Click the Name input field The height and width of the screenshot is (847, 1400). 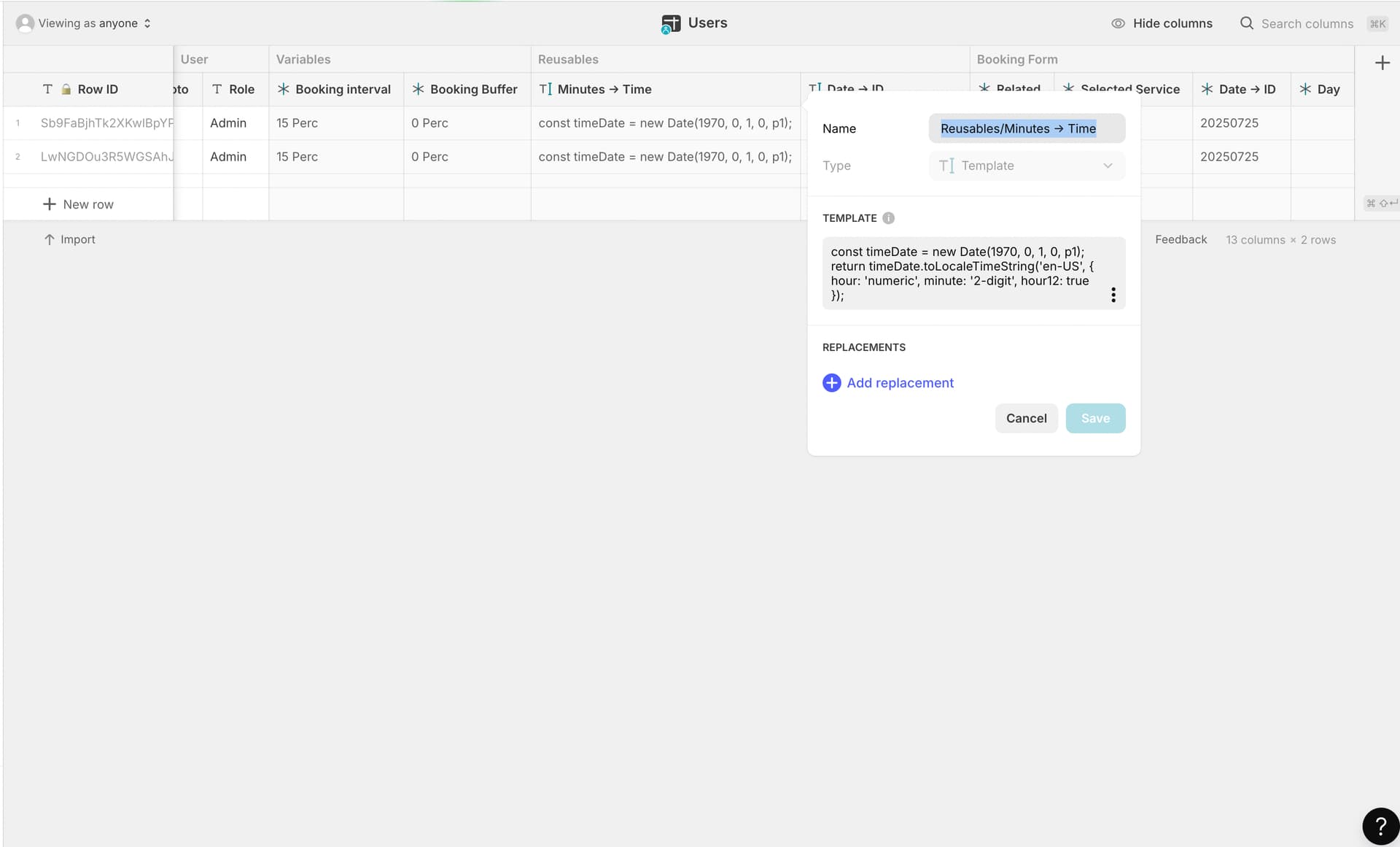(1027, 128)
